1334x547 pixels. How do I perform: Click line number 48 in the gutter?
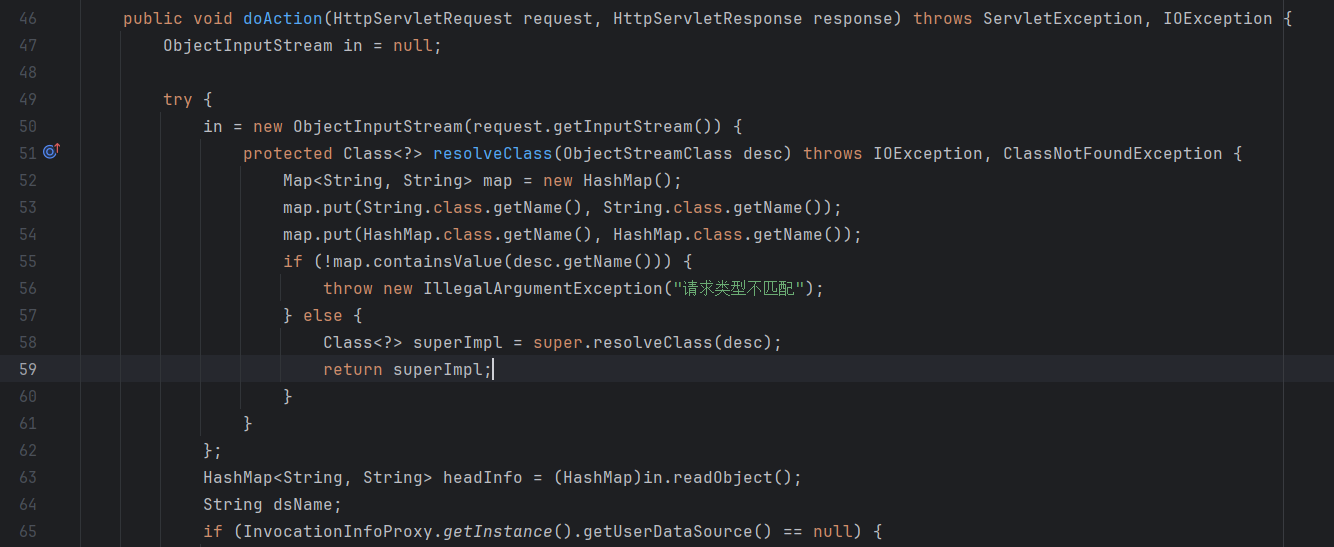coord(28,73)
